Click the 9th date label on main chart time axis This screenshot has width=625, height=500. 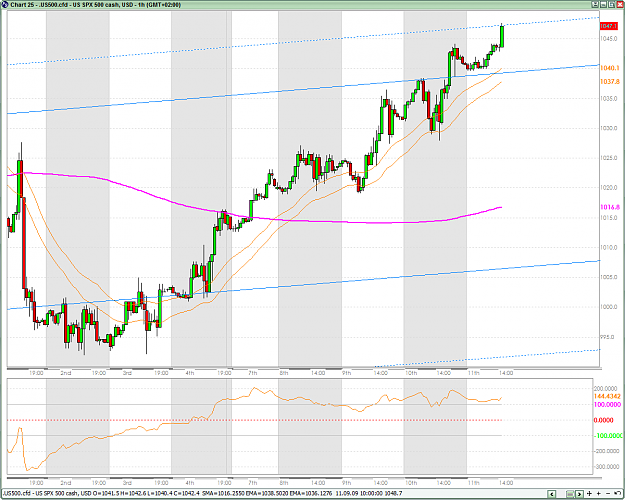click(x=346, y=373)
